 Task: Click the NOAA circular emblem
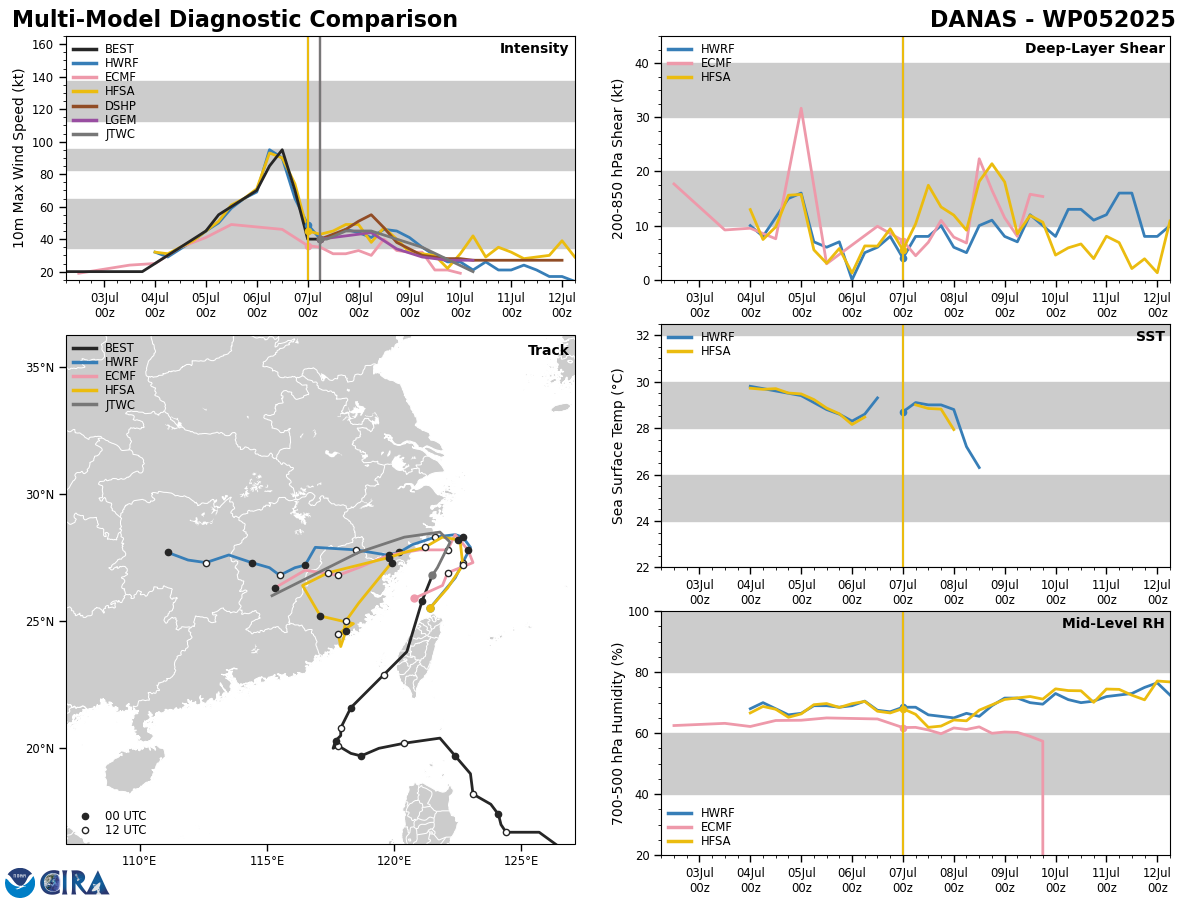point(20,883)
